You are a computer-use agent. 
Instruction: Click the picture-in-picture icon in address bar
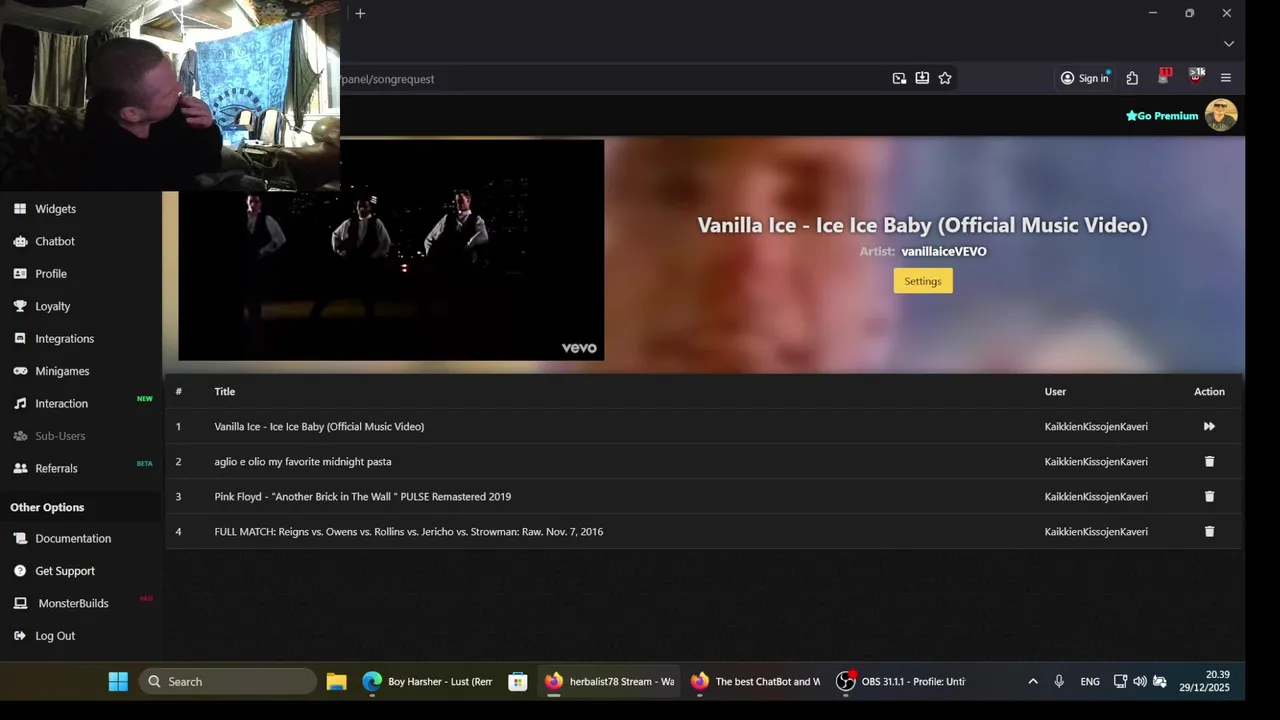tap(899, 78)
